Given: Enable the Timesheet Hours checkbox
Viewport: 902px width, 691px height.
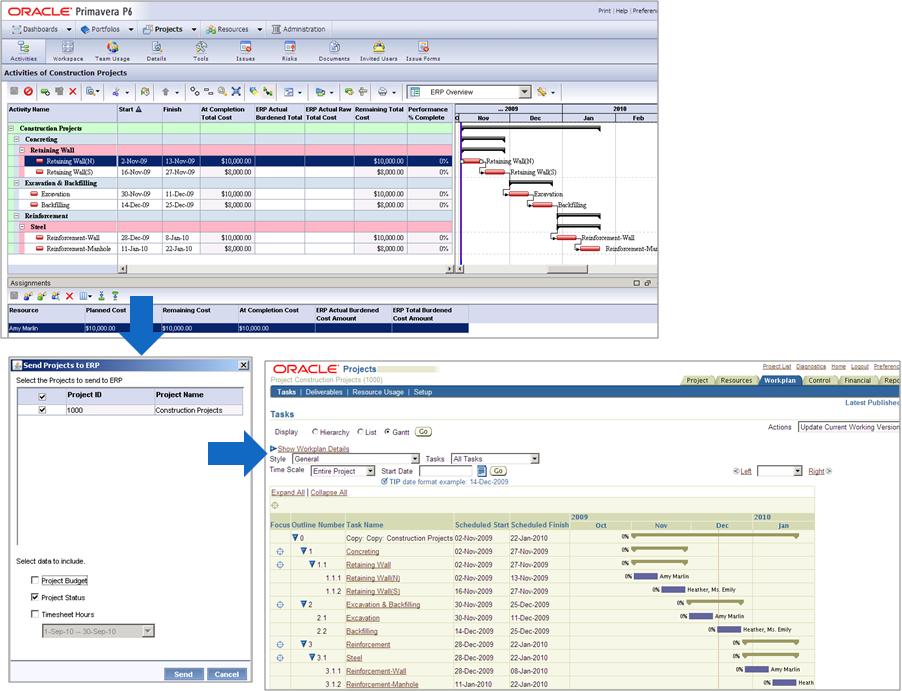Looking at the screenshot, I should [x=35, y=614].
